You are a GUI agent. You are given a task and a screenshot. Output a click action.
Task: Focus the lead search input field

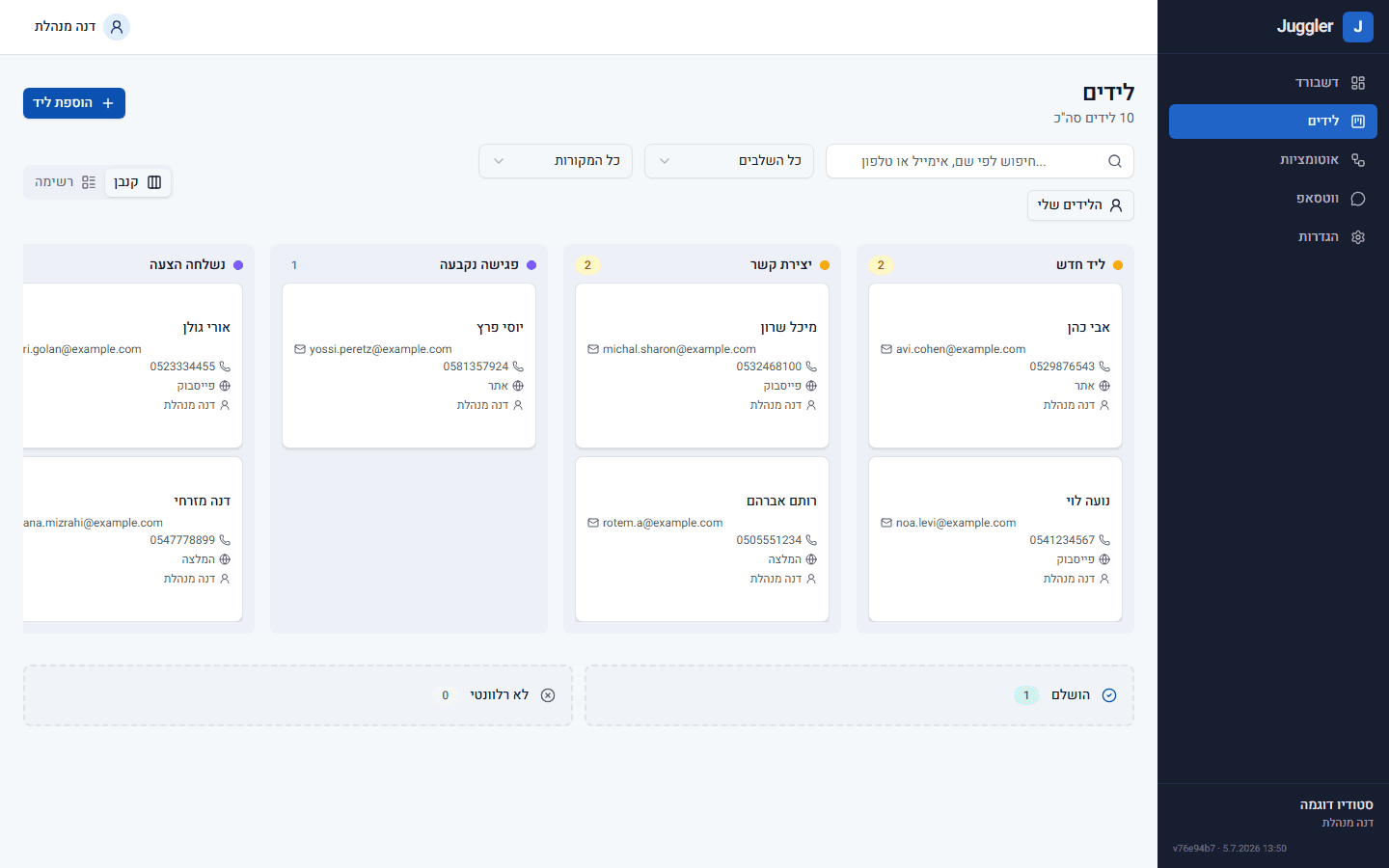coord(980,161)
